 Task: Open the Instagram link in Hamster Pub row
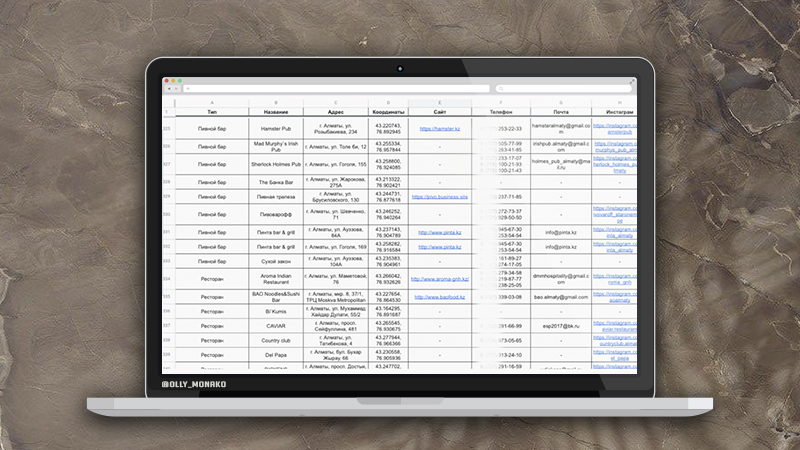point(615,129)
